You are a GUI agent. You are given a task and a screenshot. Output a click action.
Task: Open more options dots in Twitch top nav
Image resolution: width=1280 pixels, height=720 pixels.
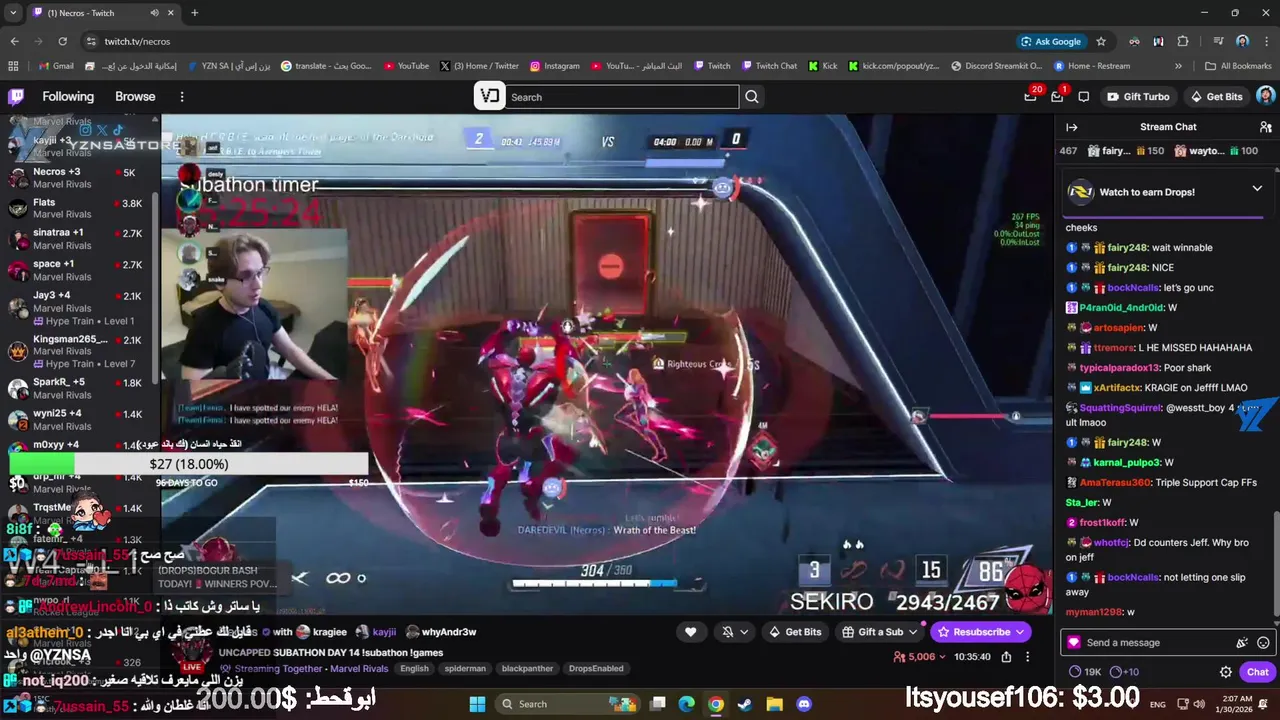click(182, 97)
